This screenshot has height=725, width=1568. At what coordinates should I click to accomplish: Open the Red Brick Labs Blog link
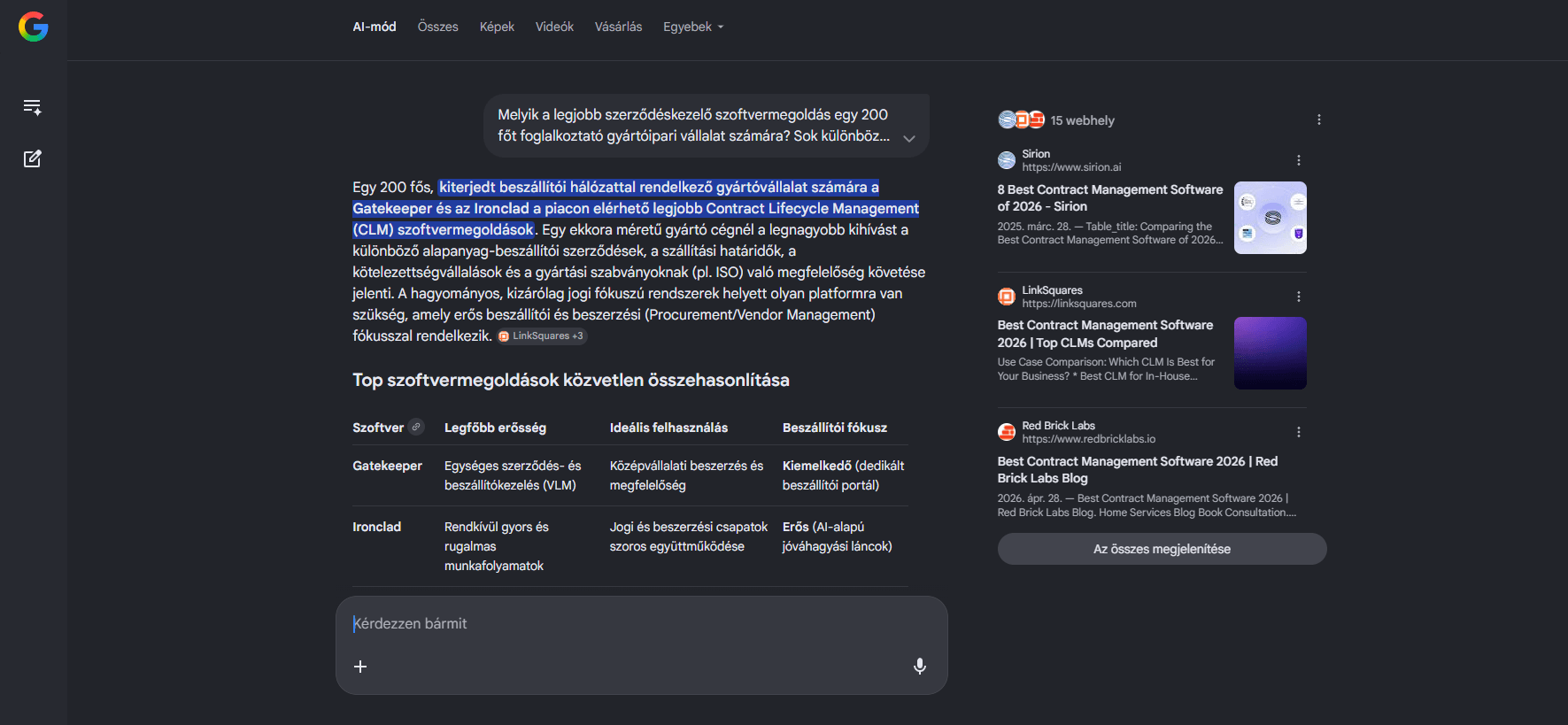coord(1138,469)
